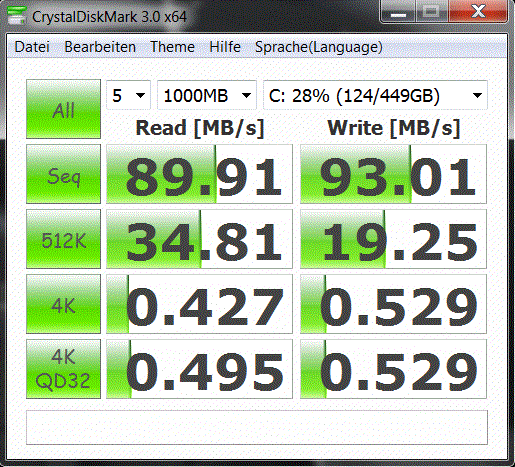
Task: Start the 512K benchmark test
Action: pyautogui.click(x=63, y=239)
